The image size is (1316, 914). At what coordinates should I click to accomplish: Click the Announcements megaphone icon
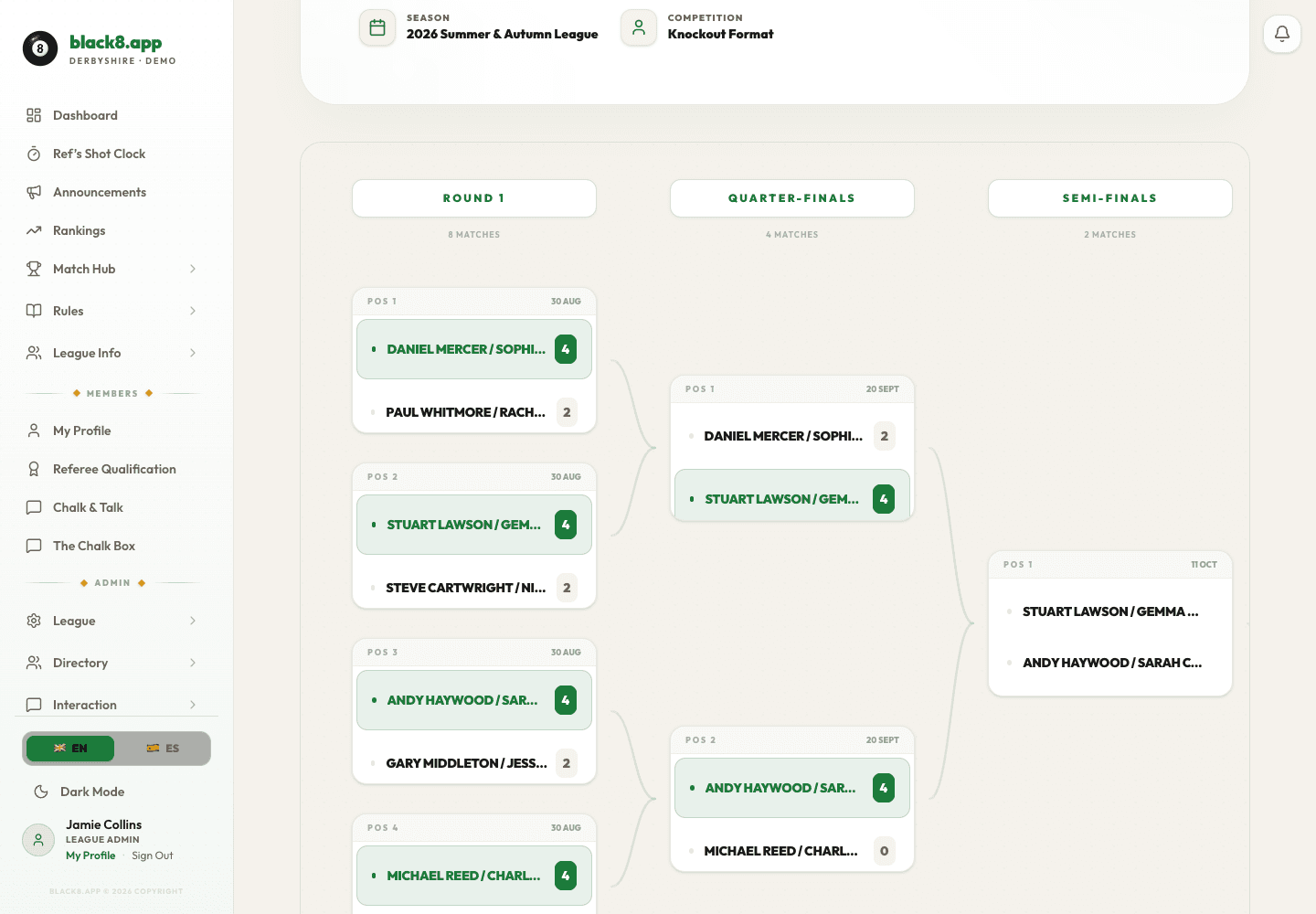point(34,192)
